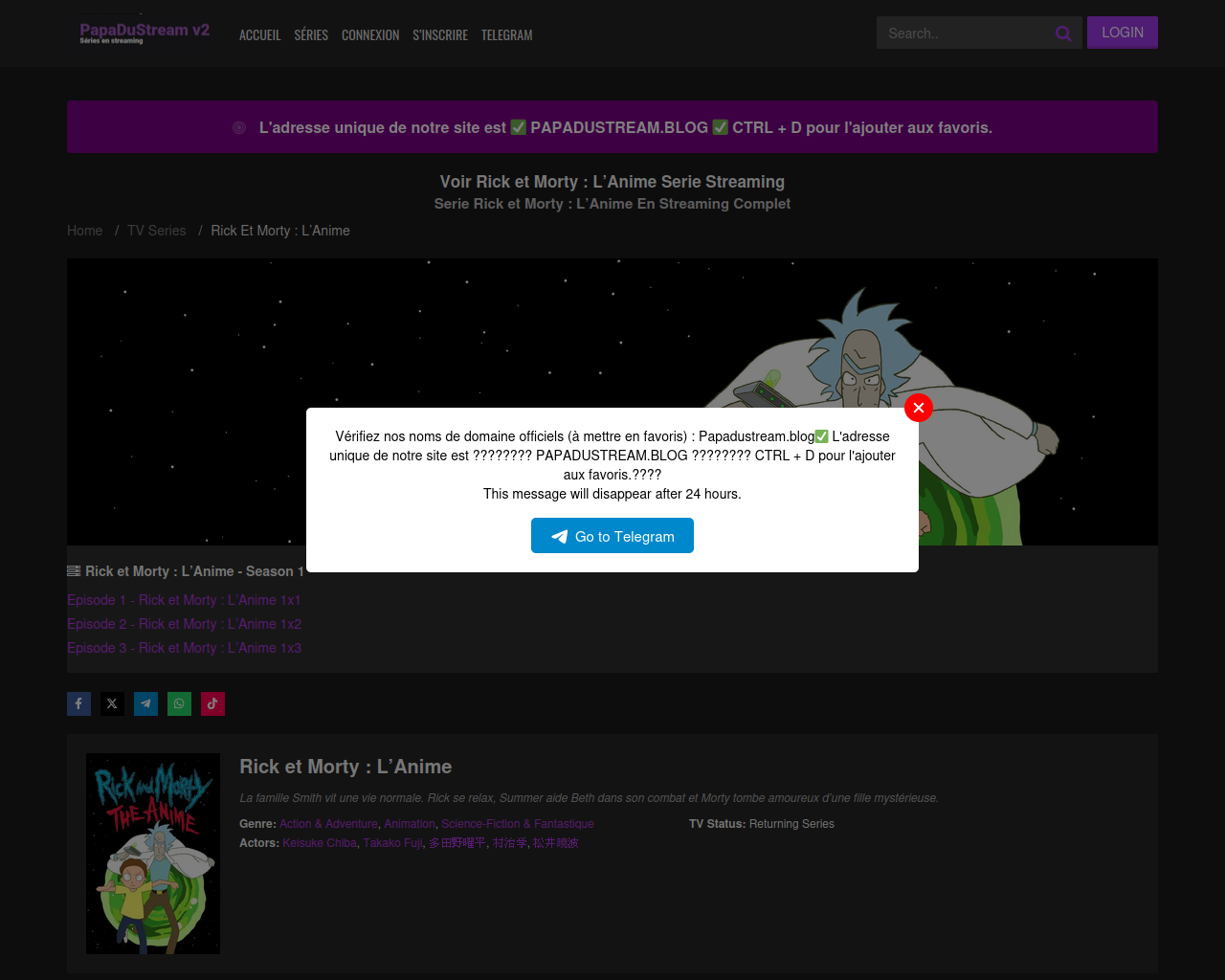Click the search magnifier icon
The width and height of the screenshot is (1225, 980).
click(x=1063, y=33)
